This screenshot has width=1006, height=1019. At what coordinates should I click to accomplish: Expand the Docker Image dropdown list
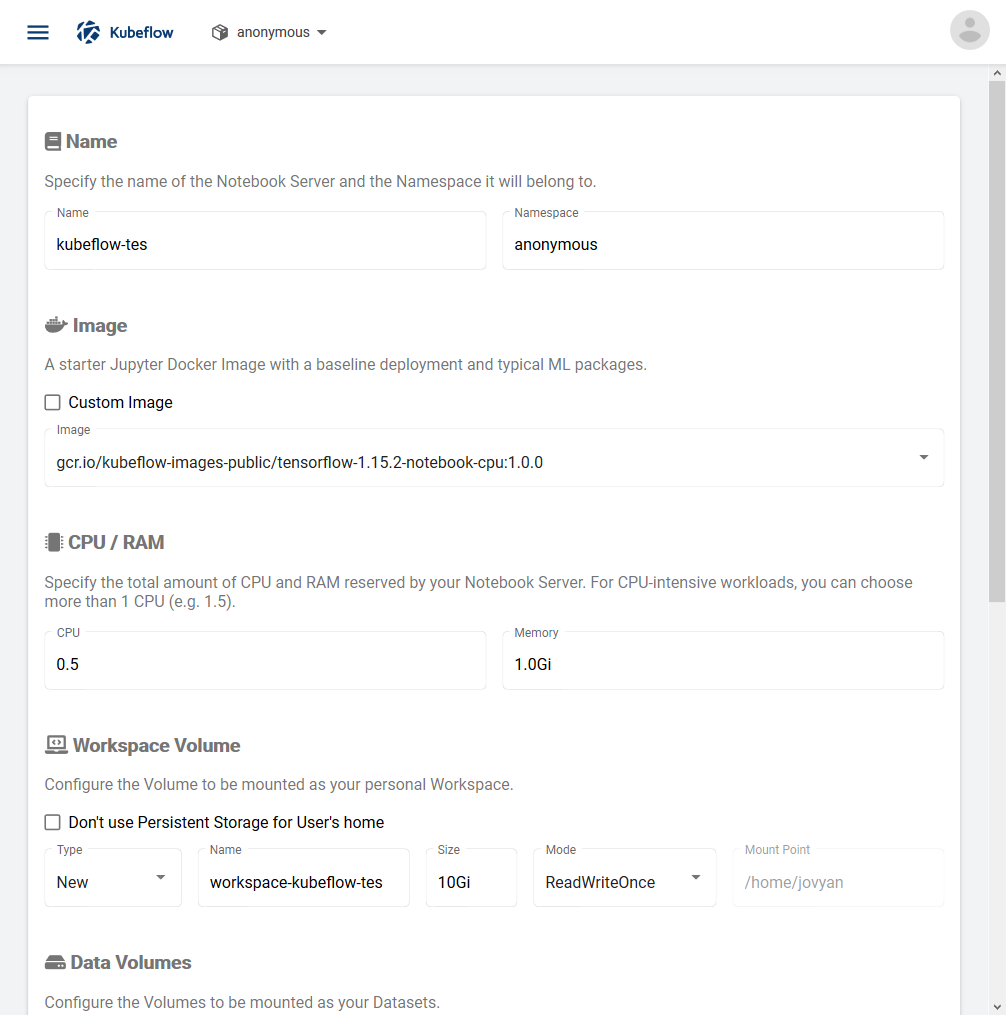(923, 458)
